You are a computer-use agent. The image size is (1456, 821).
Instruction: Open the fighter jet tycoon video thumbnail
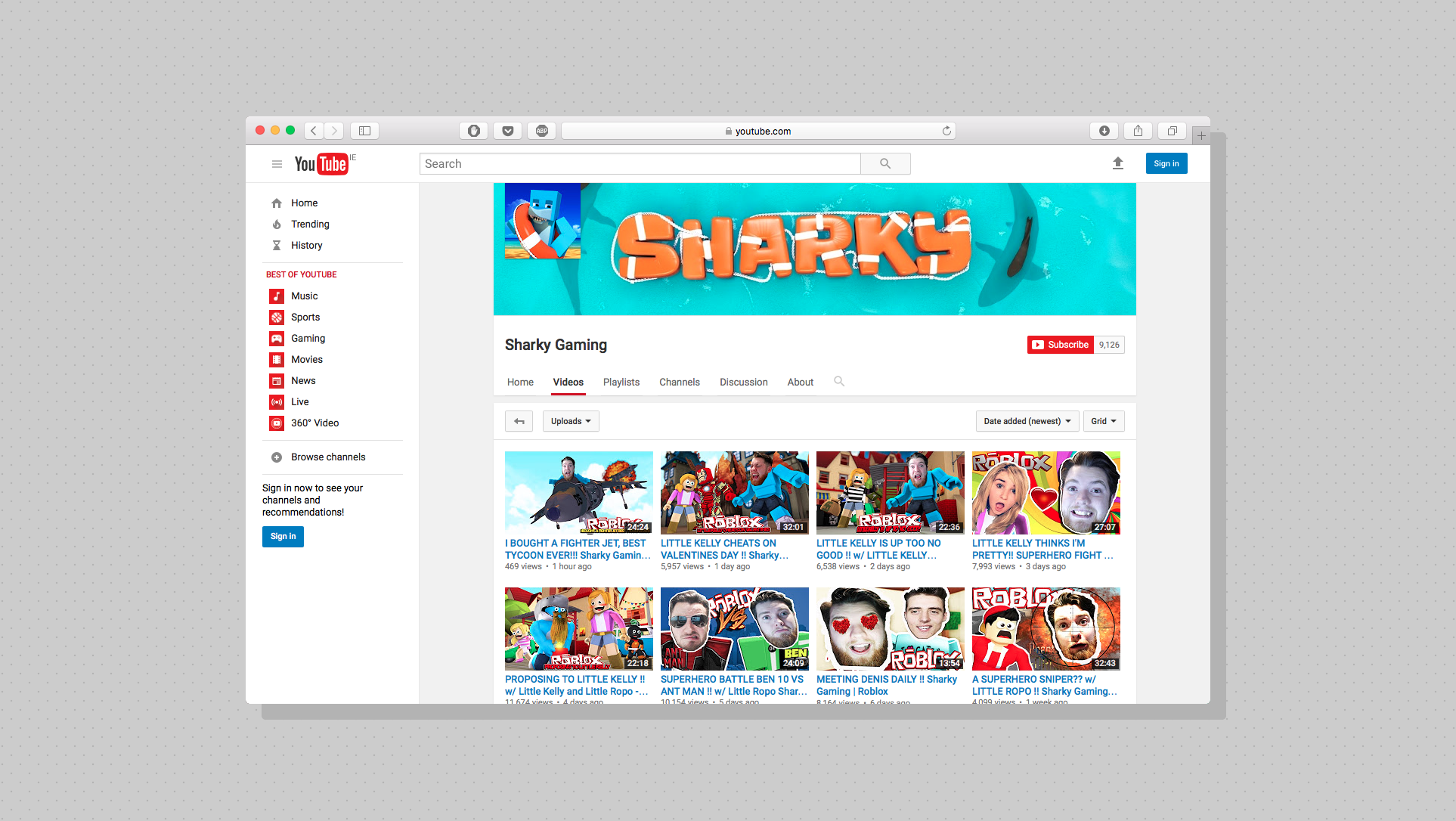(578, 493)
